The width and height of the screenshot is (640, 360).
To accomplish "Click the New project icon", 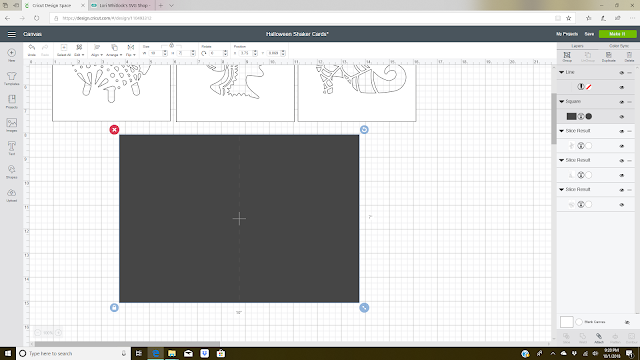I will pyautogui.click(x=11, y=53).
